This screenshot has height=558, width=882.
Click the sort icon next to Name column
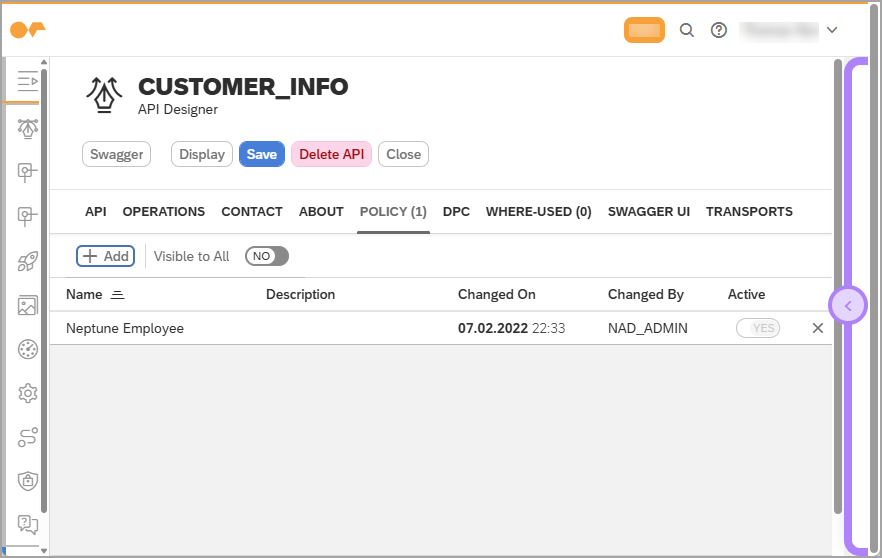117,295
